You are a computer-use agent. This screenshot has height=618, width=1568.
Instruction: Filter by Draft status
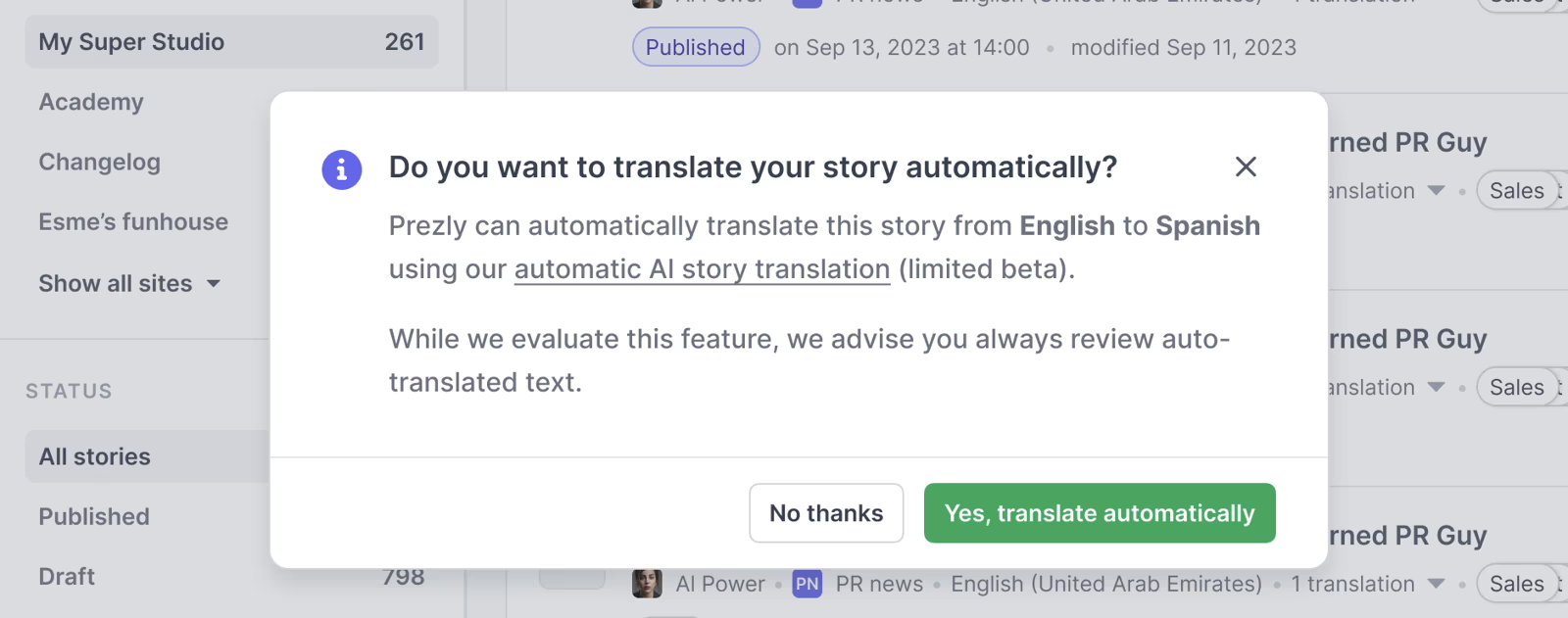coord(67,577)
